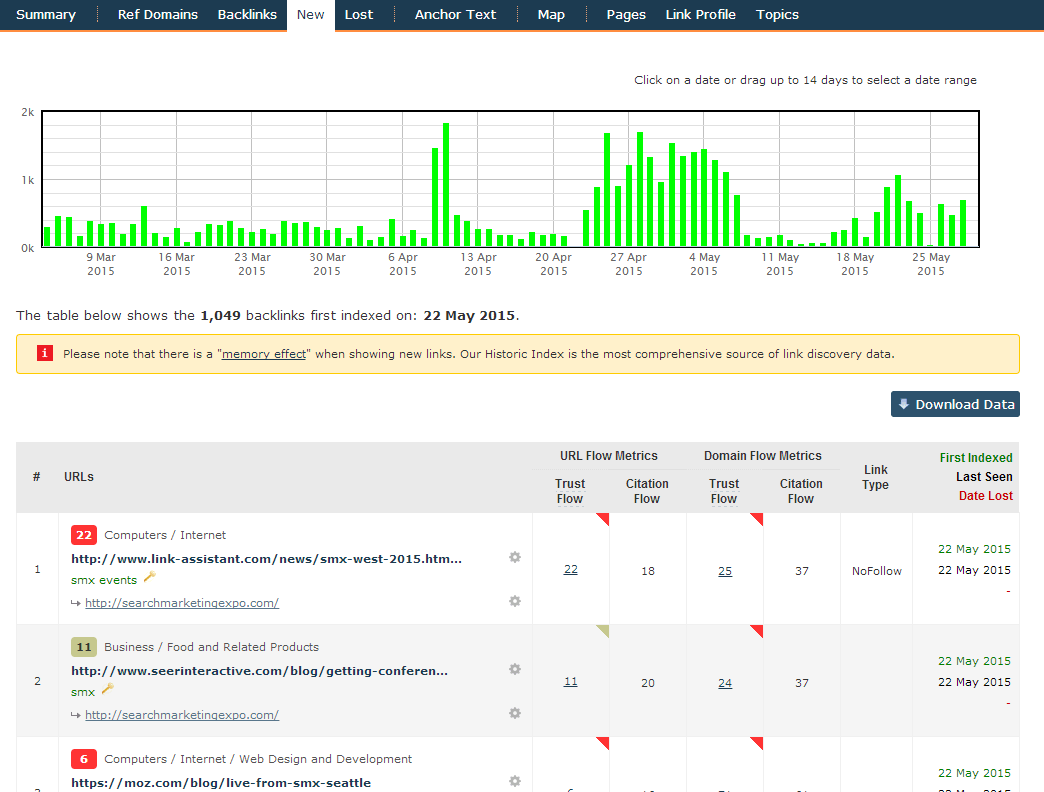Switch to the Lost tab
This screenshot has height=792, width=1044.
coord(359,15)
